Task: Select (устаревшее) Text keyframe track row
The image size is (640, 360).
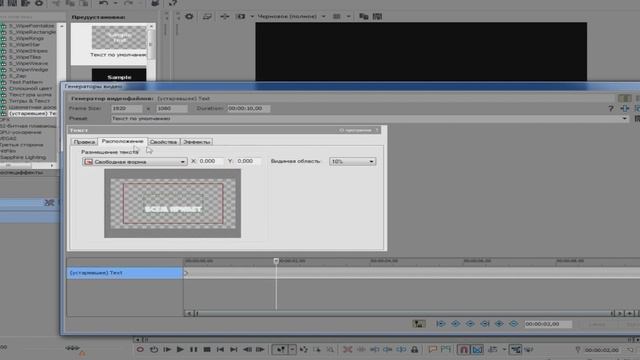Action: [x=124, y=273]
